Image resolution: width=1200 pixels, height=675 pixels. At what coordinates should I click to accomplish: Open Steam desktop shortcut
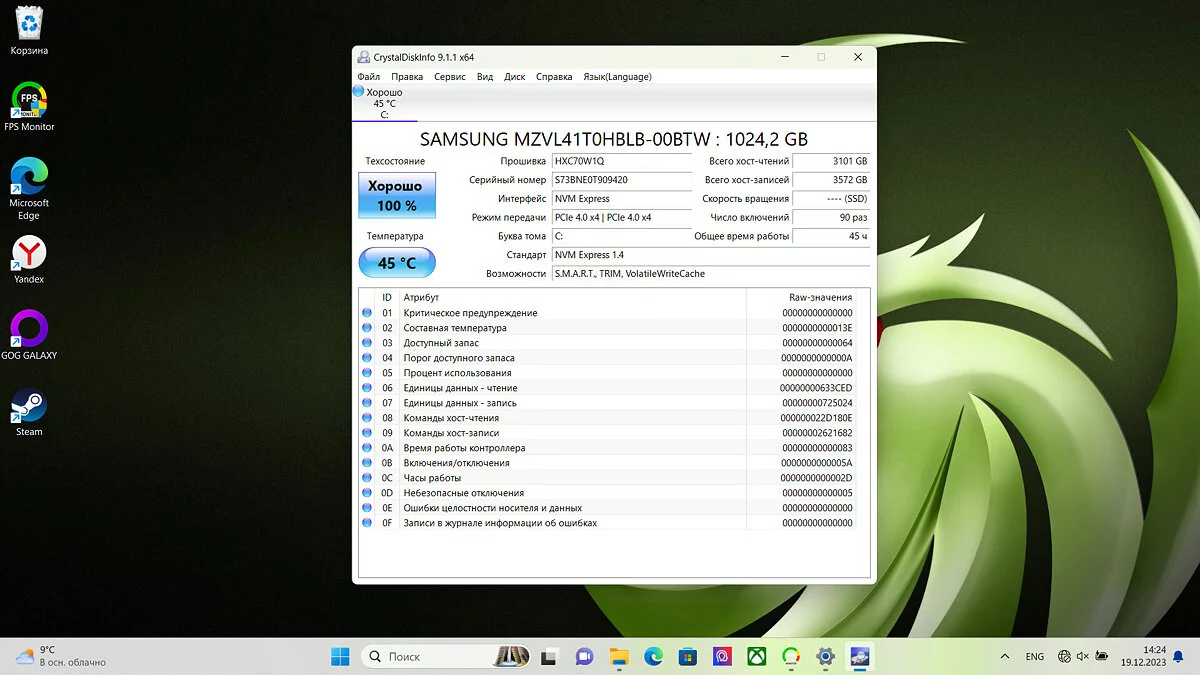(x=29, y=407)
